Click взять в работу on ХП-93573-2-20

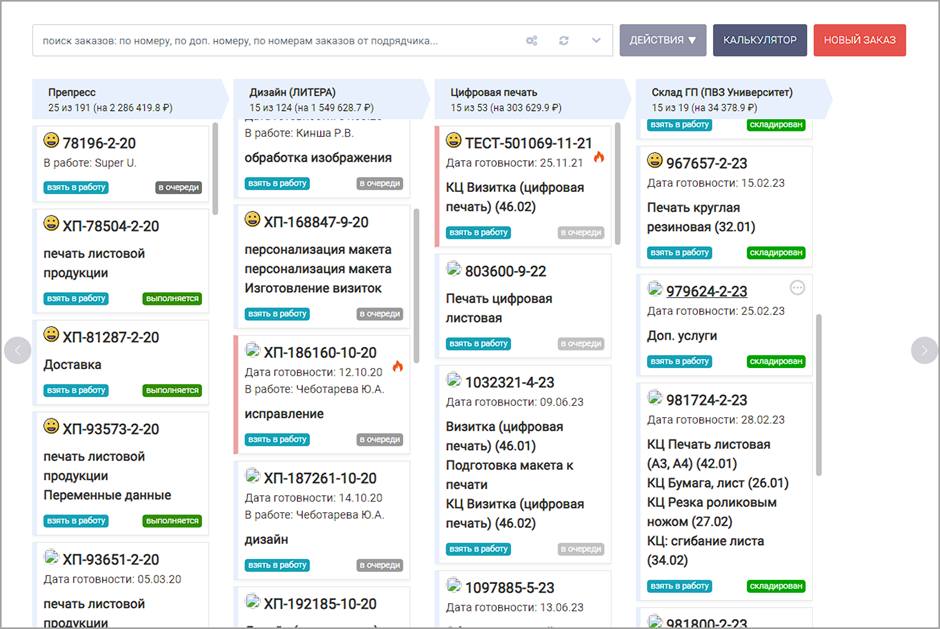[x=76, y=520]
